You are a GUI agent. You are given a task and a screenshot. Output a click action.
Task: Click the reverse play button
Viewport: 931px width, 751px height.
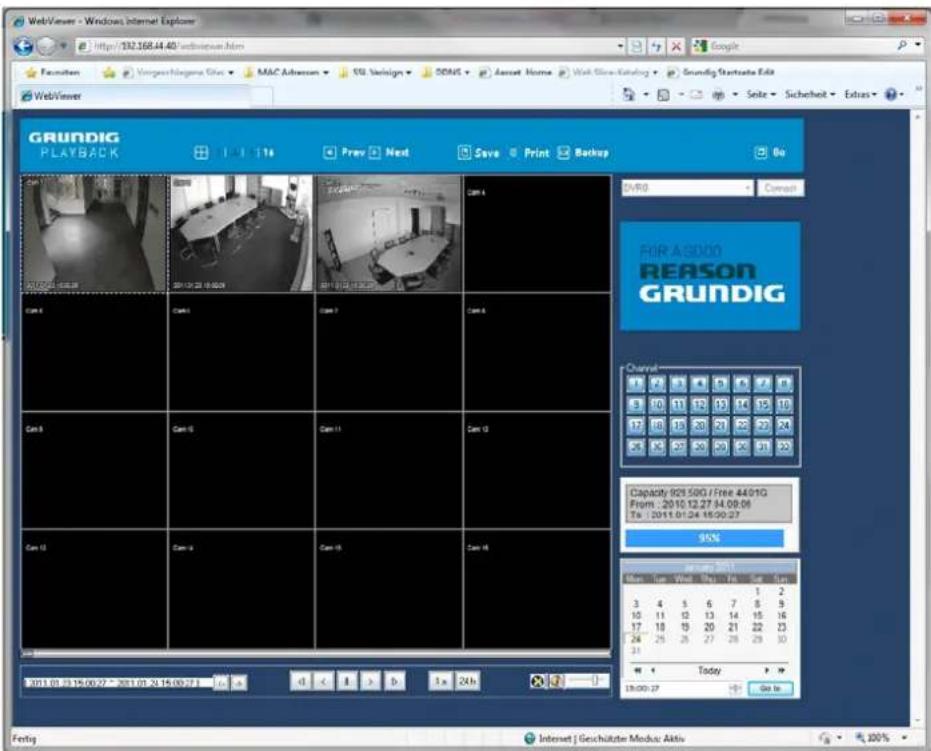(324, 681)
